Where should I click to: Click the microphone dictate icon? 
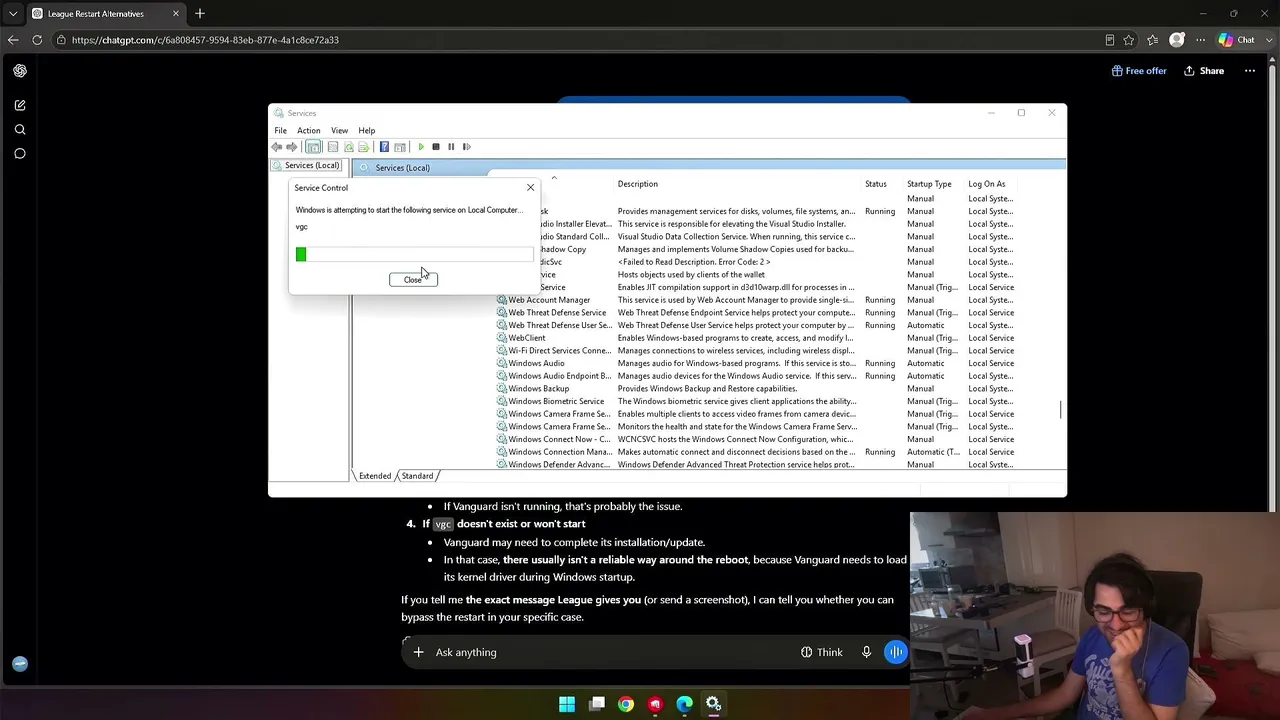(x=866, y=653)
